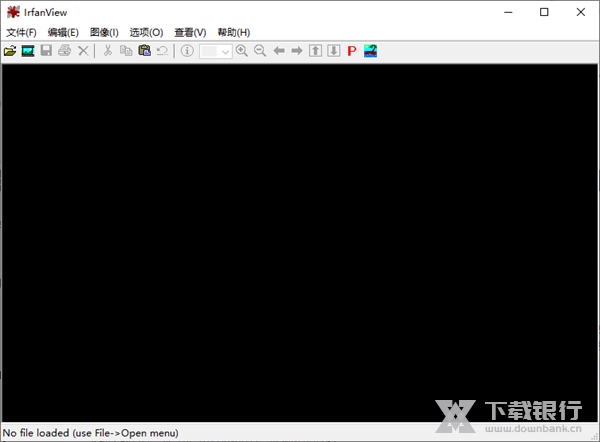This screenshot has width=600, height=442.
Task: Click the Paste clipboard icon
Action: pos(144,51)
